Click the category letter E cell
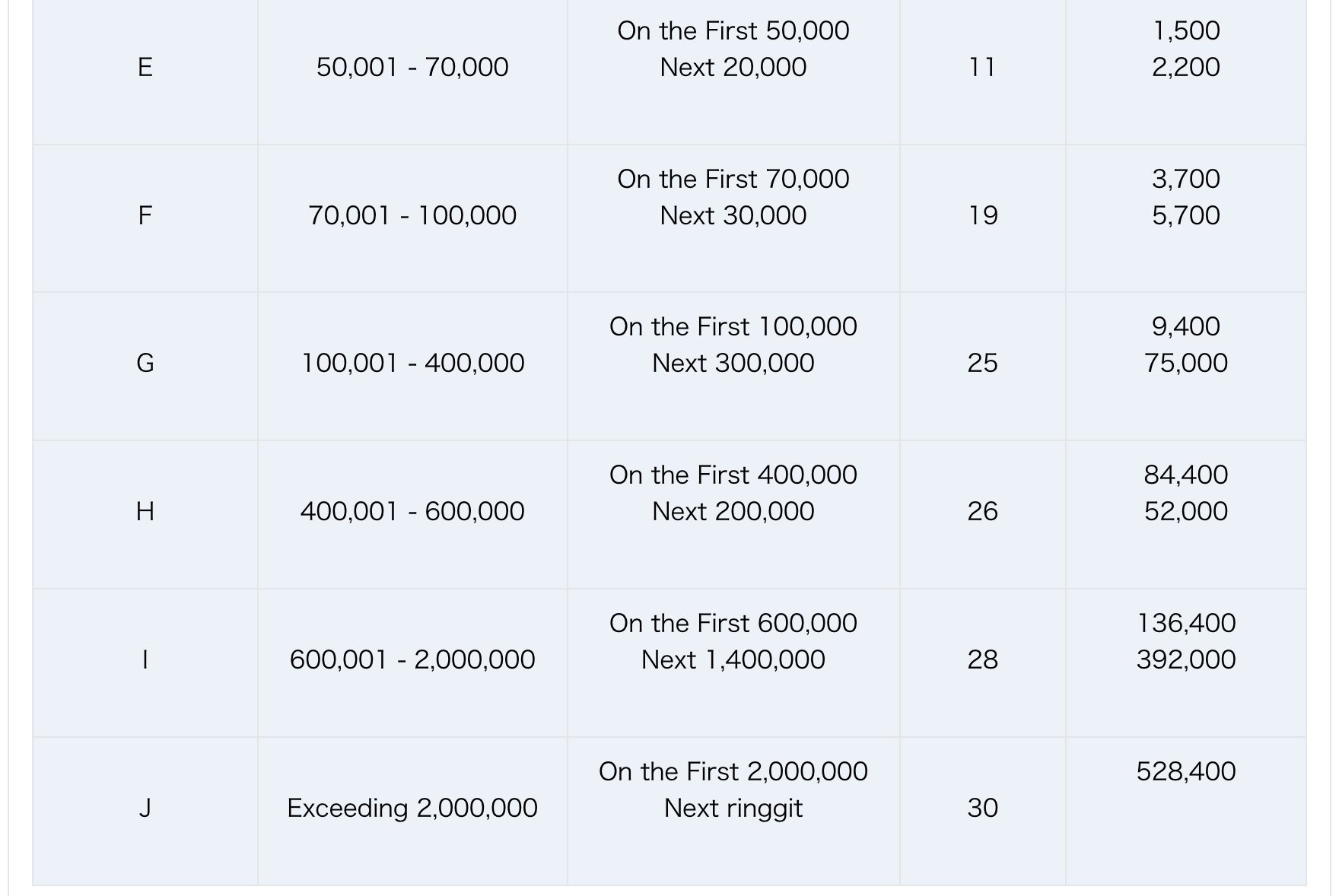Image resolution: width=1339 pixels, height=896 pixels. 145,68
